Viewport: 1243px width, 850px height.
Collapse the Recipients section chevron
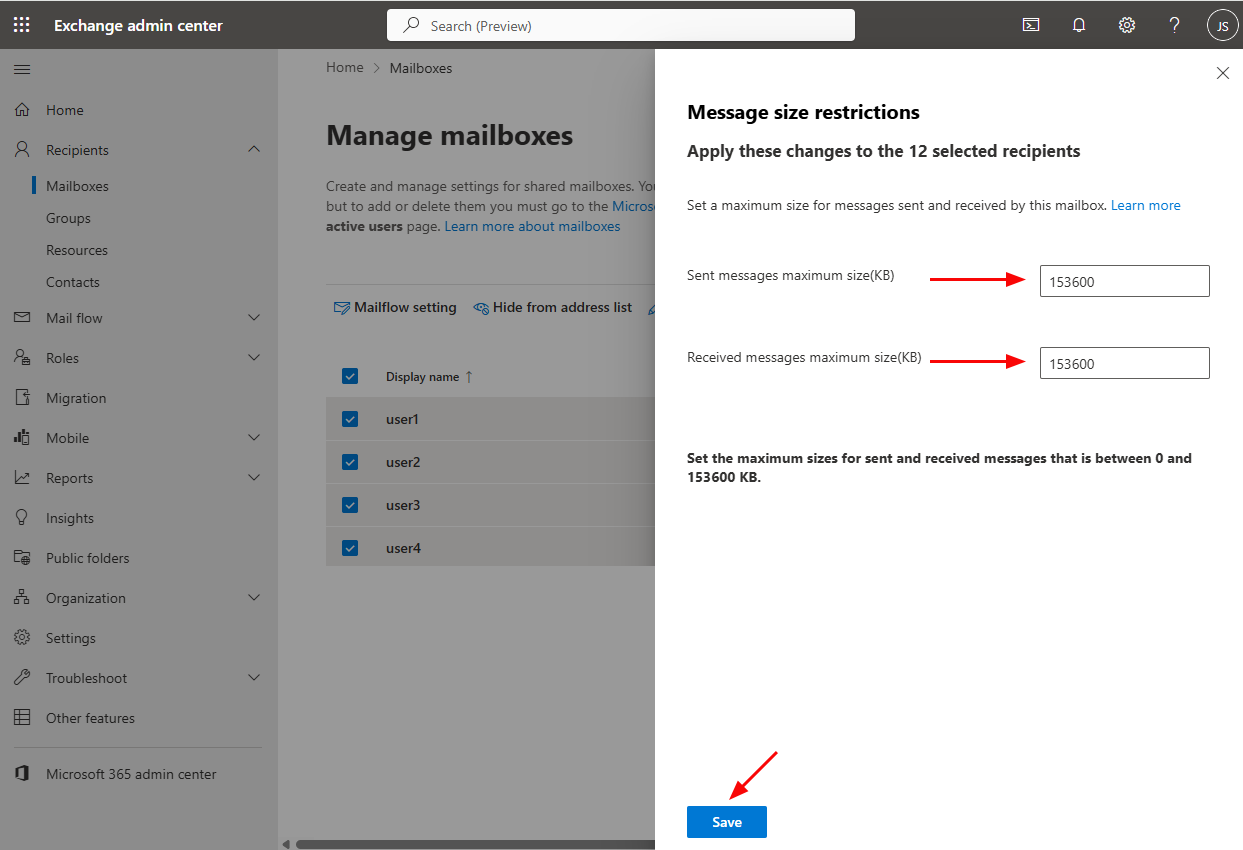(x=254, y=150)
